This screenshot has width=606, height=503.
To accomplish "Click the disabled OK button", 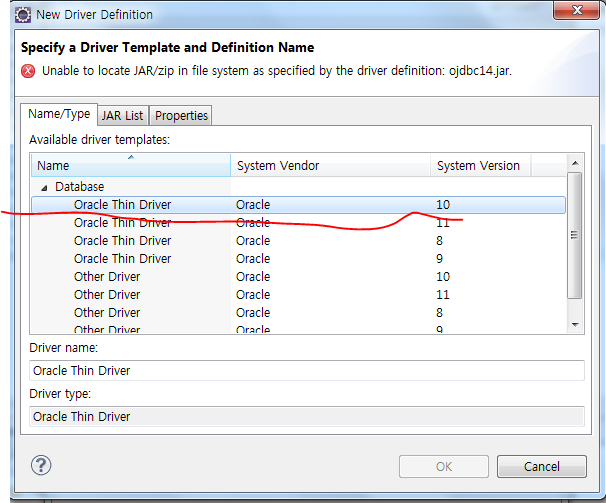I will (x=444, y=467).
